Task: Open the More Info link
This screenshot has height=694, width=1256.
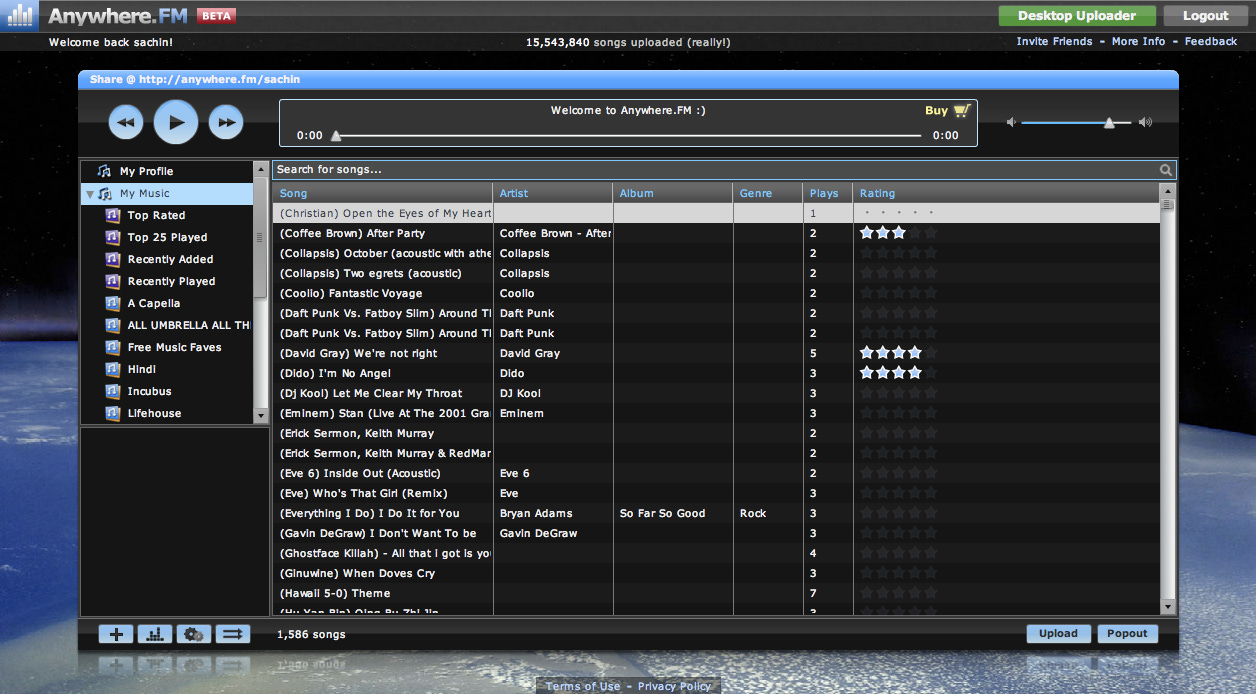Action: pyautogui.click(x=1138, y=42)
